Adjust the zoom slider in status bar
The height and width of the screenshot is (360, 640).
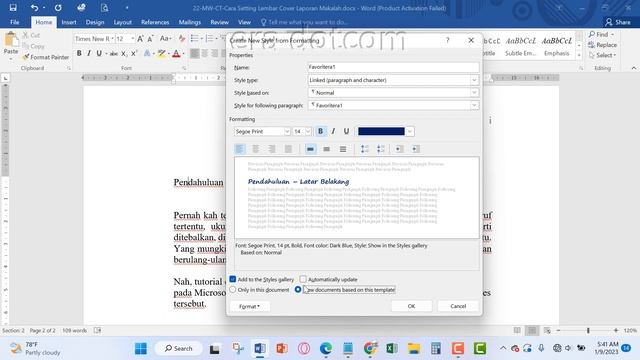(x=588, y=330)
